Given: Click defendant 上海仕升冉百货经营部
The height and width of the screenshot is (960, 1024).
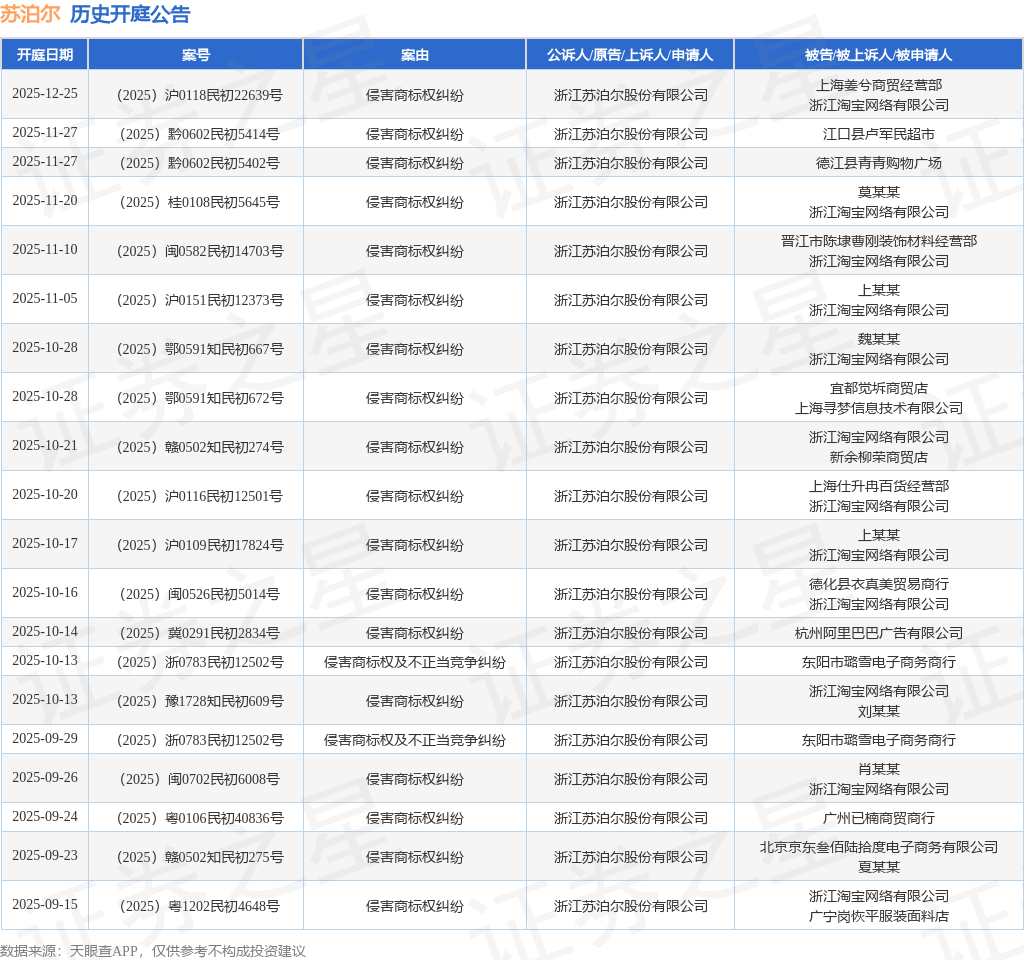Looking at the screenshot, I should point(879,486).
